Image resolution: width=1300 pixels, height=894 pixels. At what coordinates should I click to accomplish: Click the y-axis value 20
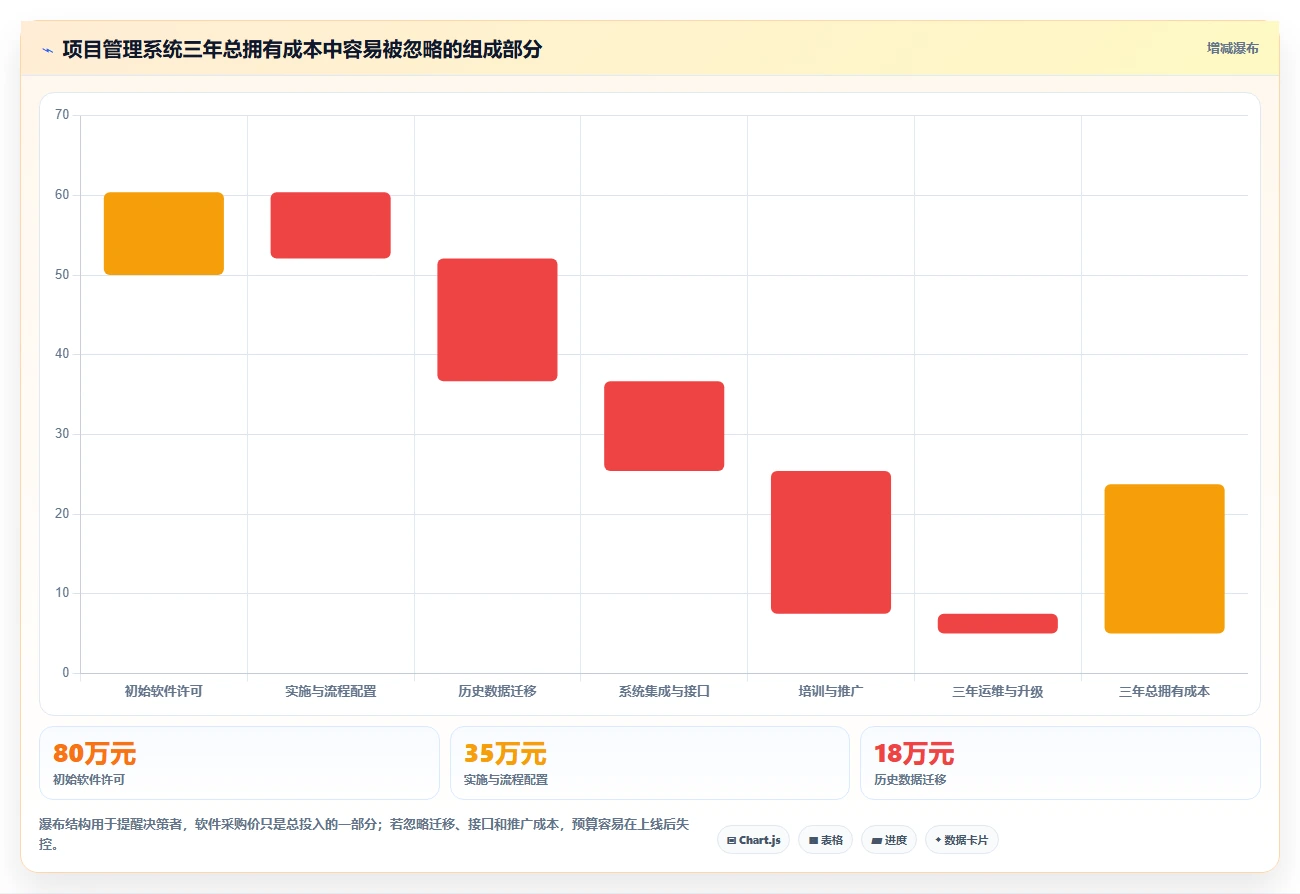coord(62,514)
